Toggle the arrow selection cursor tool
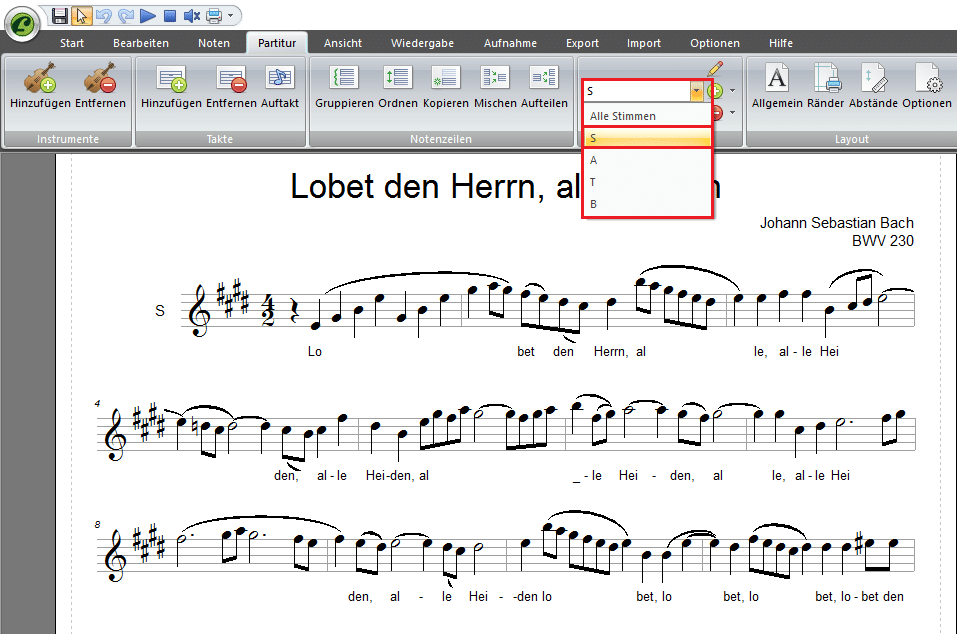Screen dimensions: 957x634 click(82, 15)
